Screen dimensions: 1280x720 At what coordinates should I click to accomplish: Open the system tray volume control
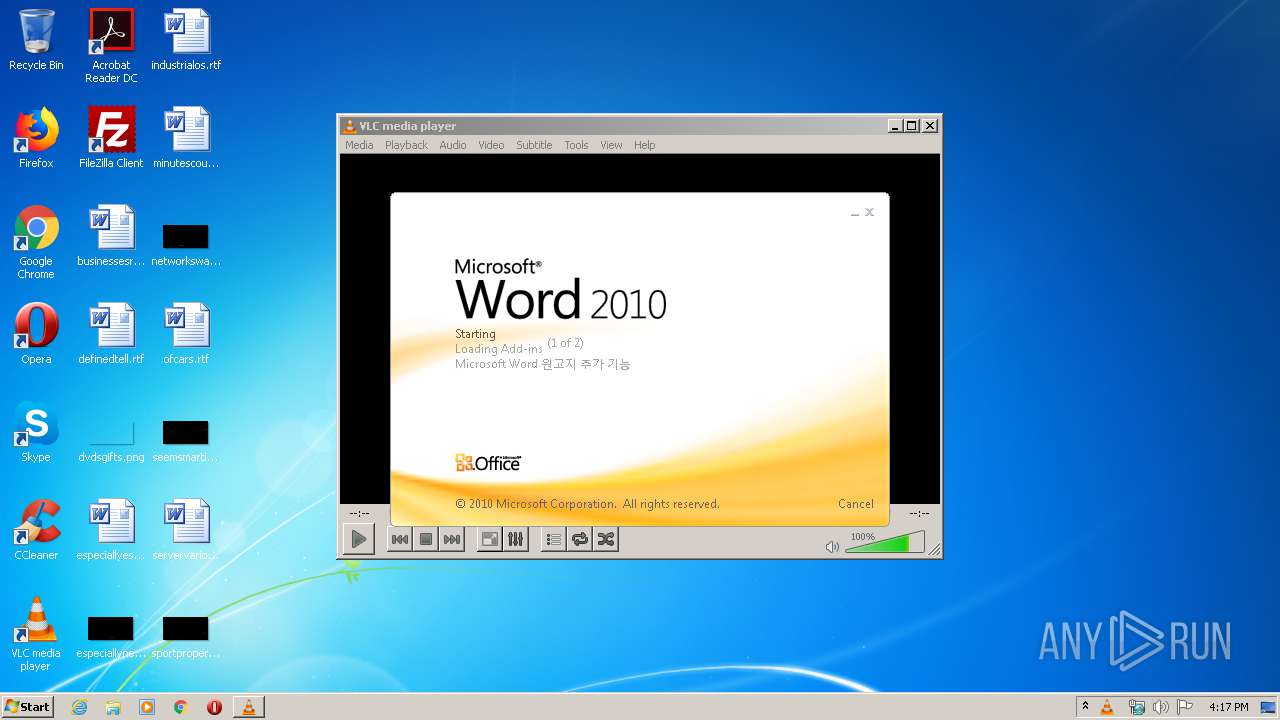pyautogui.click(x=1161, y=707)
